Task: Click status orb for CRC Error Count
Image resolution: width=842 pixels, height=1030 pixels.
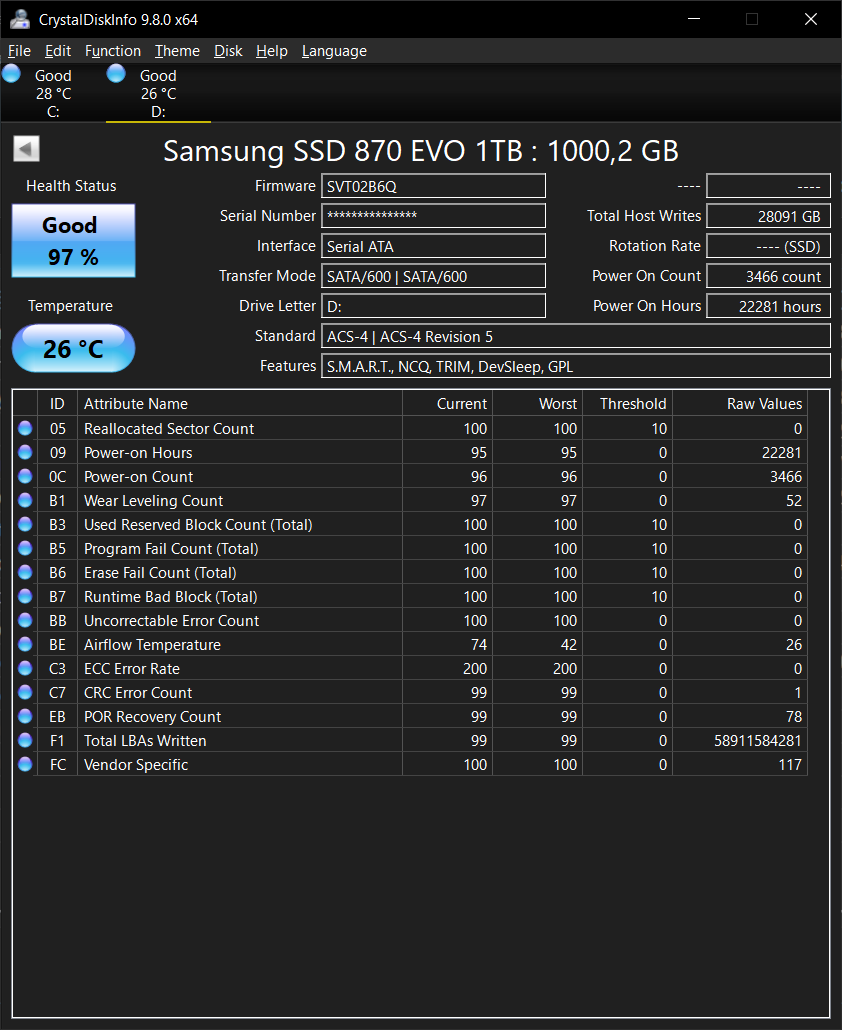Action: point(25,692)
